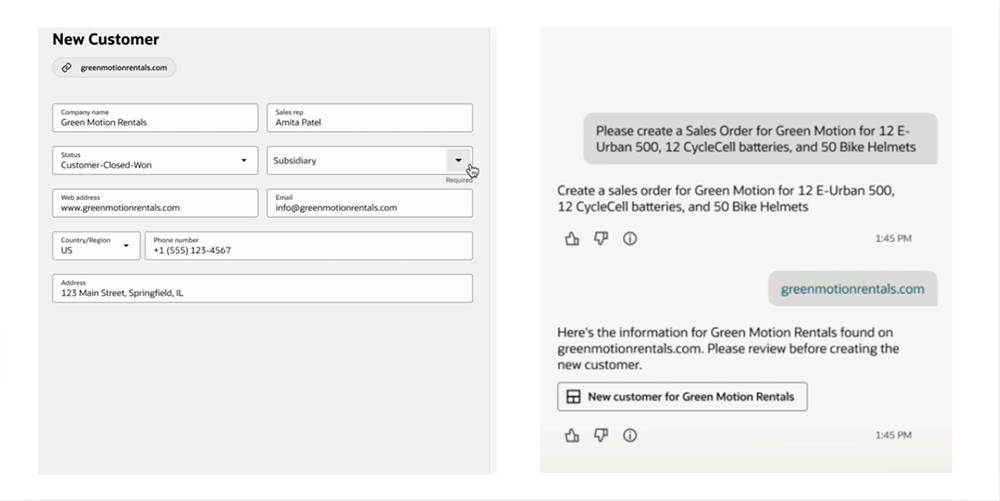Focus the Email input field
The image size is (1000, 501).
(369, 204)
